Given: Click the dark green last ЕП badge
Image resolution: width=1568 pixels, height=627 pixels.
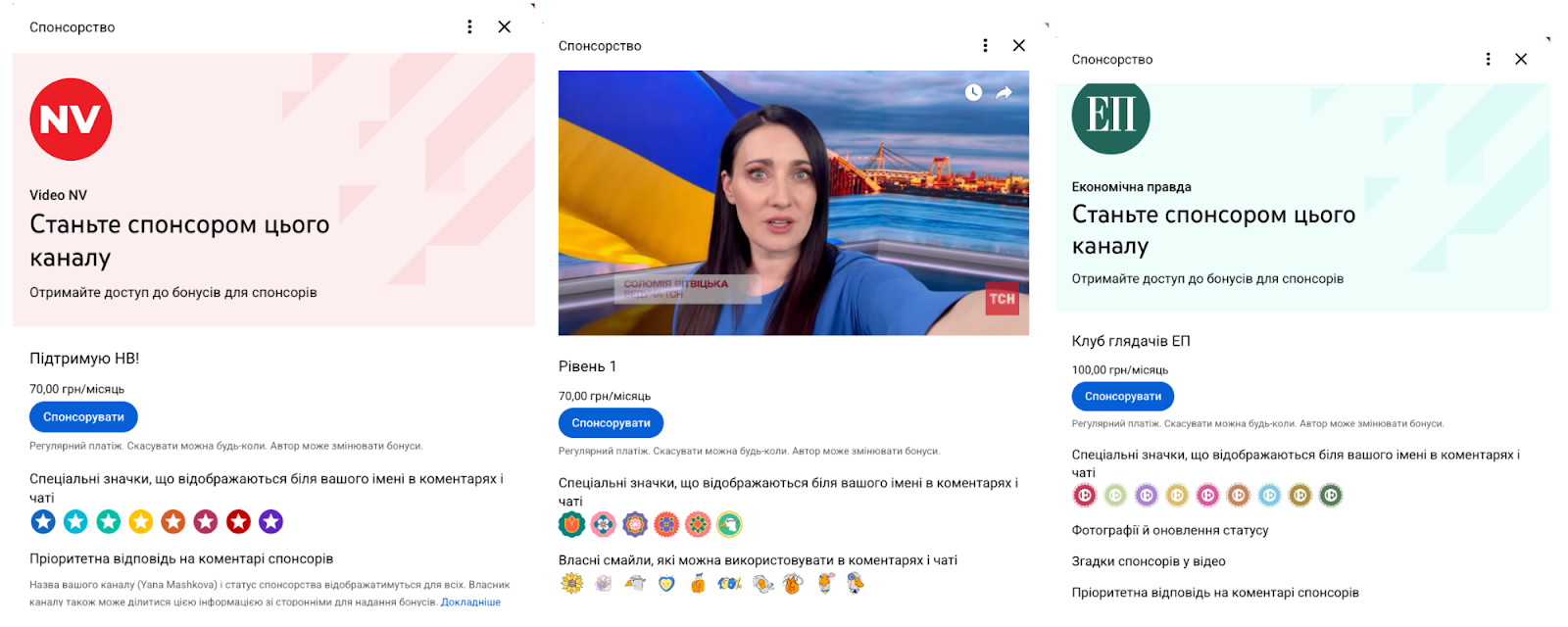Looking at the screenshot, I should [1330, 496].
